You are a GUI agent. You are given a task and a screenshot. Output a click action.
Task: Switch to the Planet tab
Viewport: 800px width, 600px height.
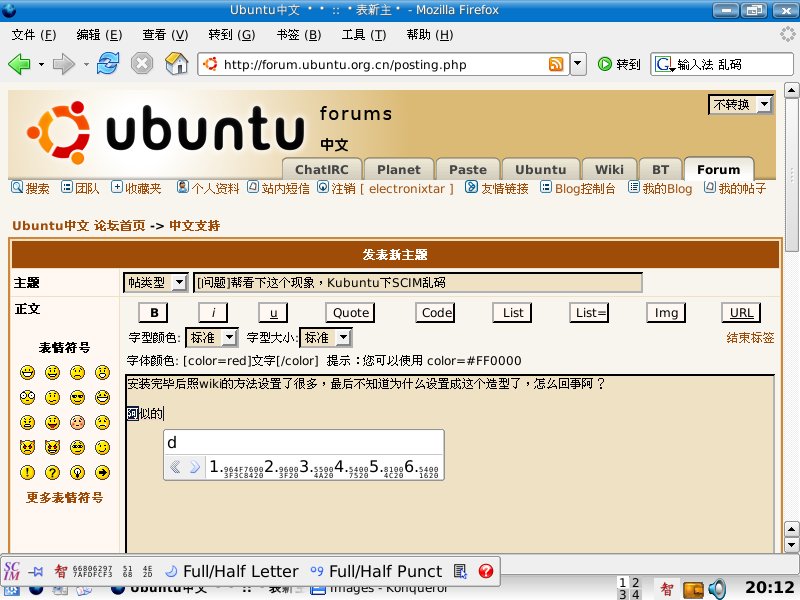(x=398, y=169)
